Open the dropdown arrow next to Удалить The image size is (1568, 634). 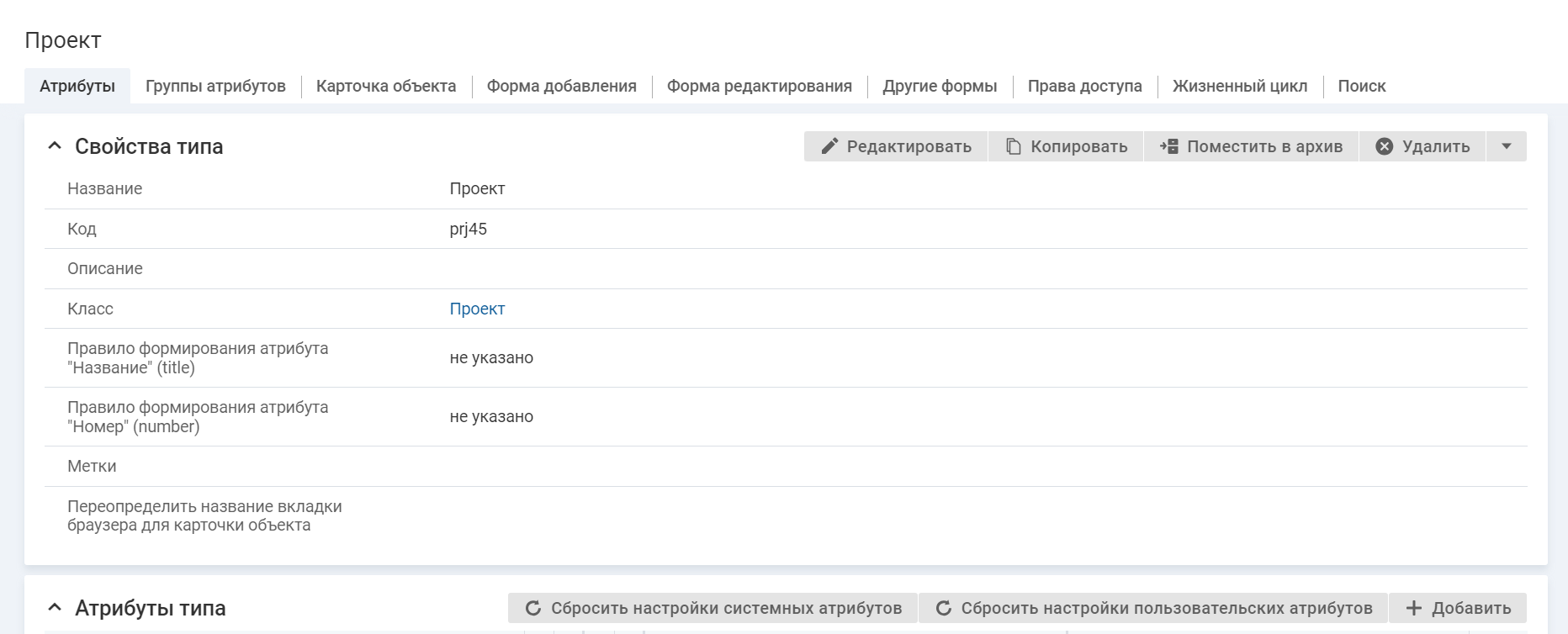[x=1506, y=146]
